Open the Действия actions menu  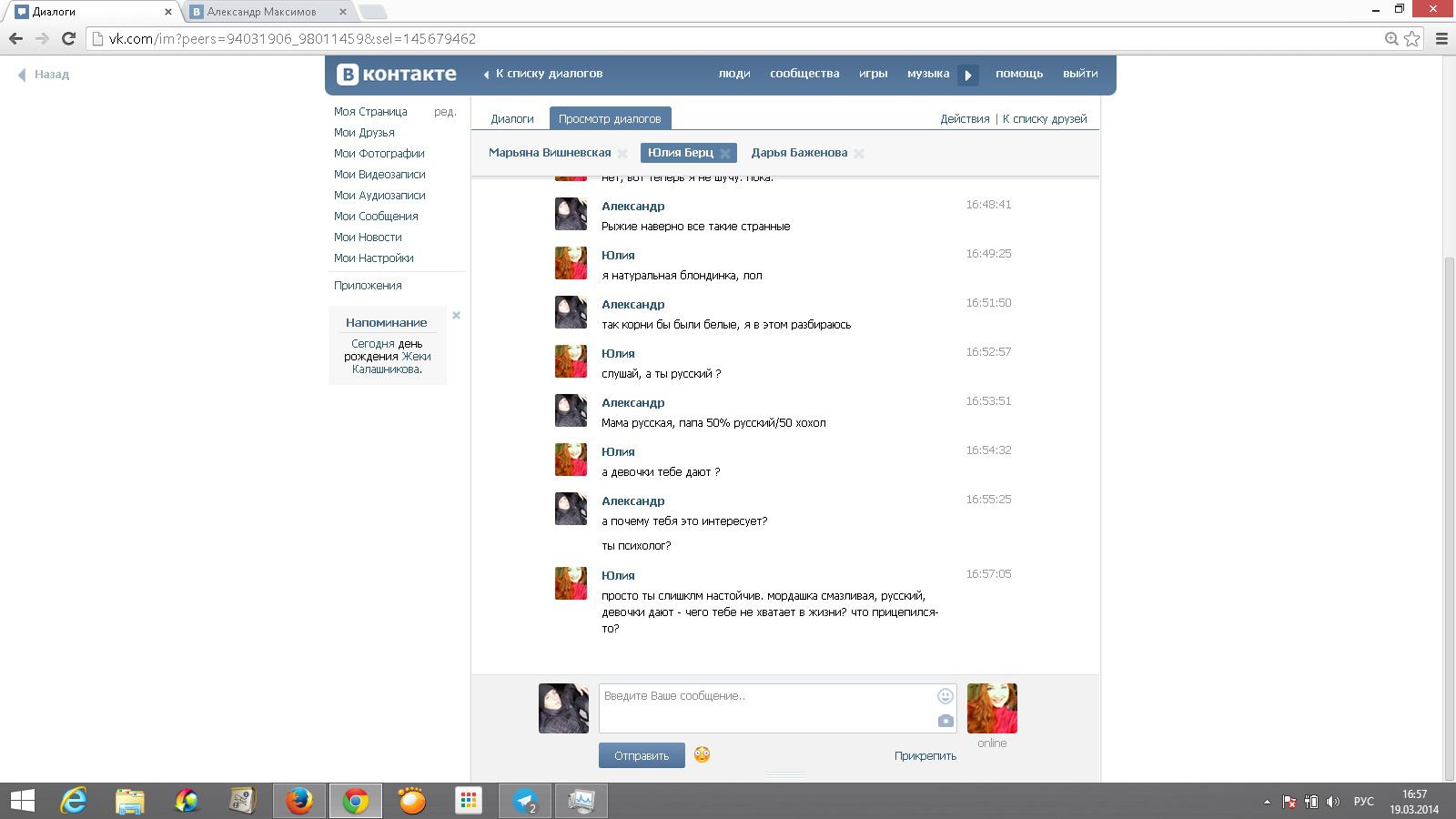(965, 119)
